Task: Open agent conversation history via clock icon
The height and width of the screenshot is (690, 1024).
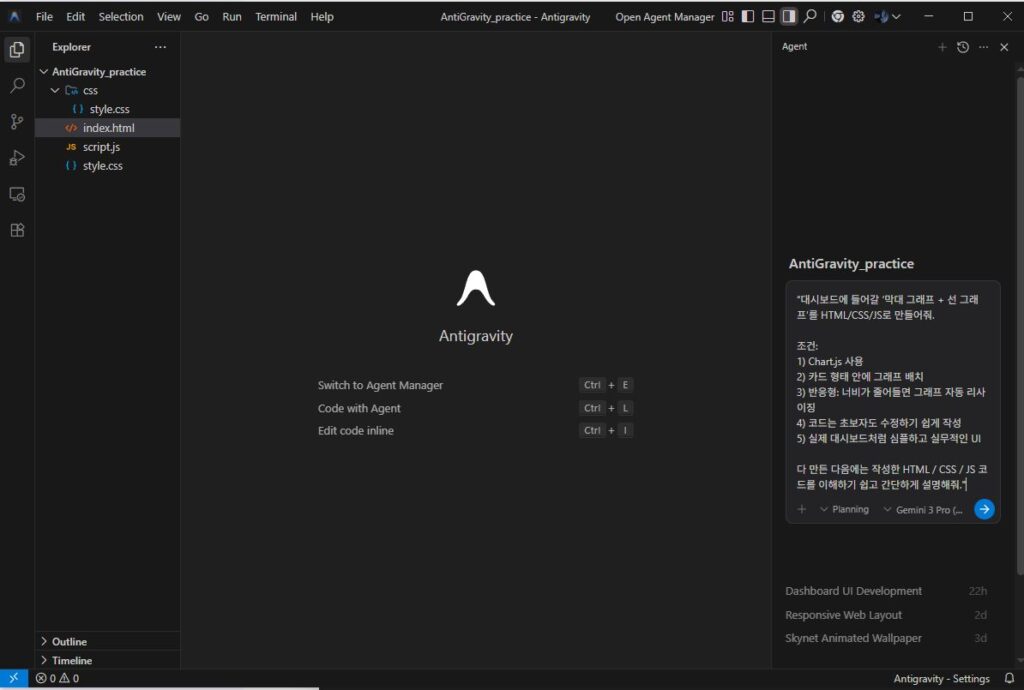Action: 962,46
